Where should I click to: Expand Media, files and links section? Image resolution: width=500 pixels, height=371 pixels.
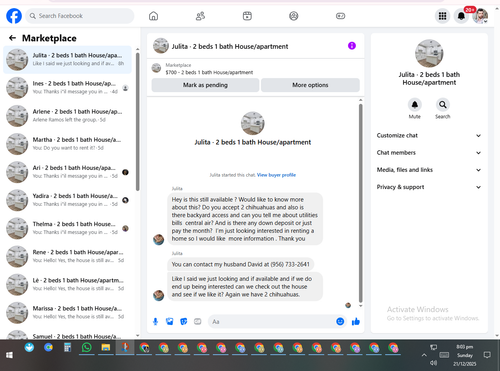tap(429, 170)
